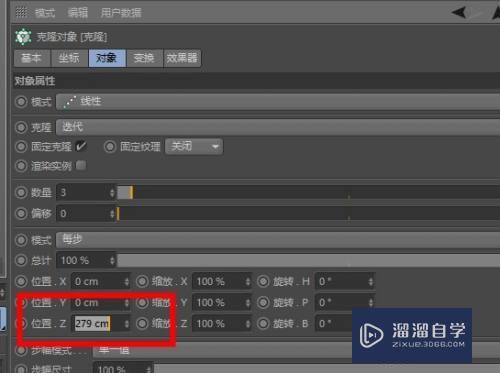The height and width of the screenshot is (373, 500).
Task: Open the 编辑 menu
Action: tap(78, 13)
